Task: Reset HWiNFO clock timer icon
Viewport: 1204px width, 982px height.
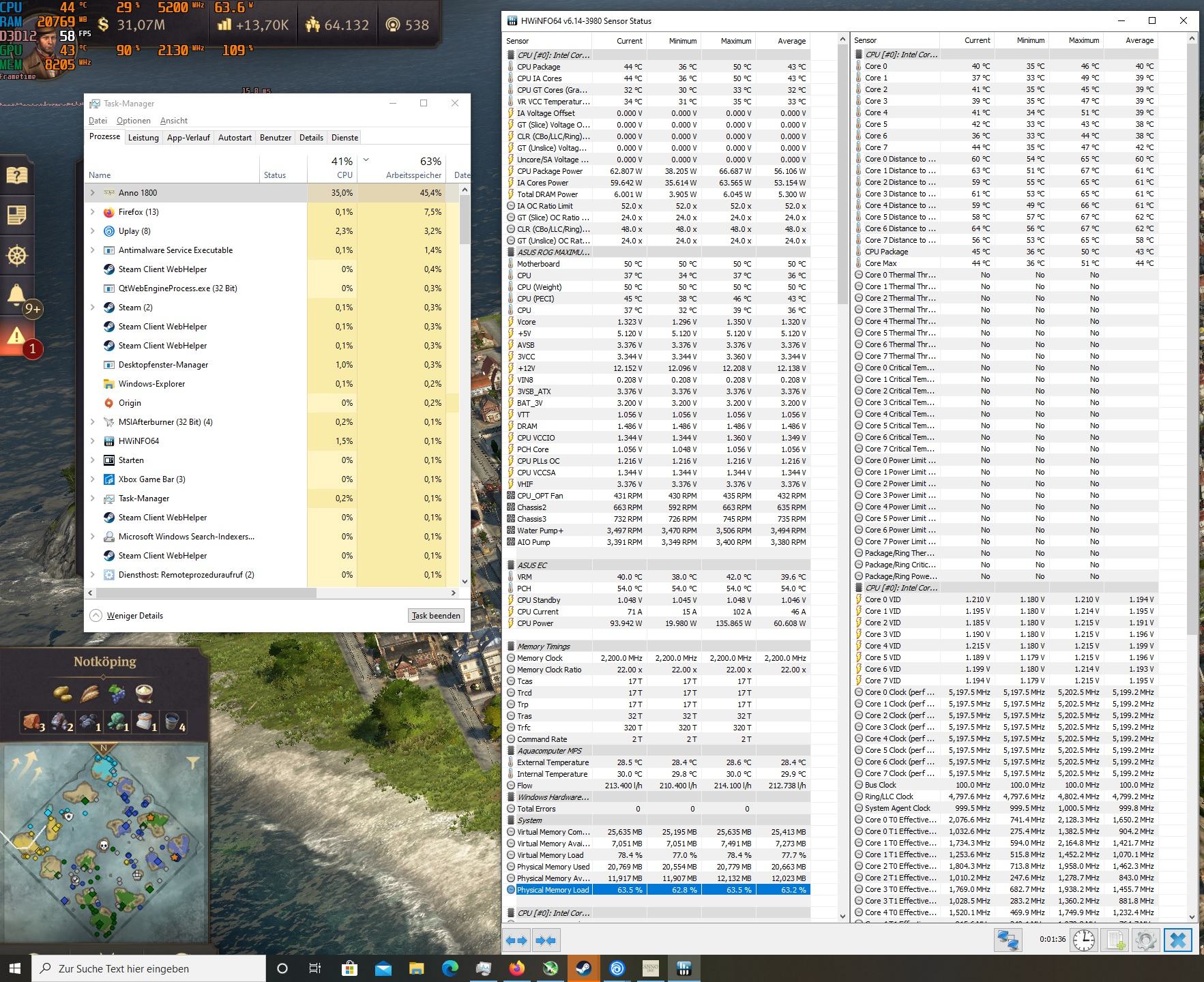Action: coord(1084,940)
